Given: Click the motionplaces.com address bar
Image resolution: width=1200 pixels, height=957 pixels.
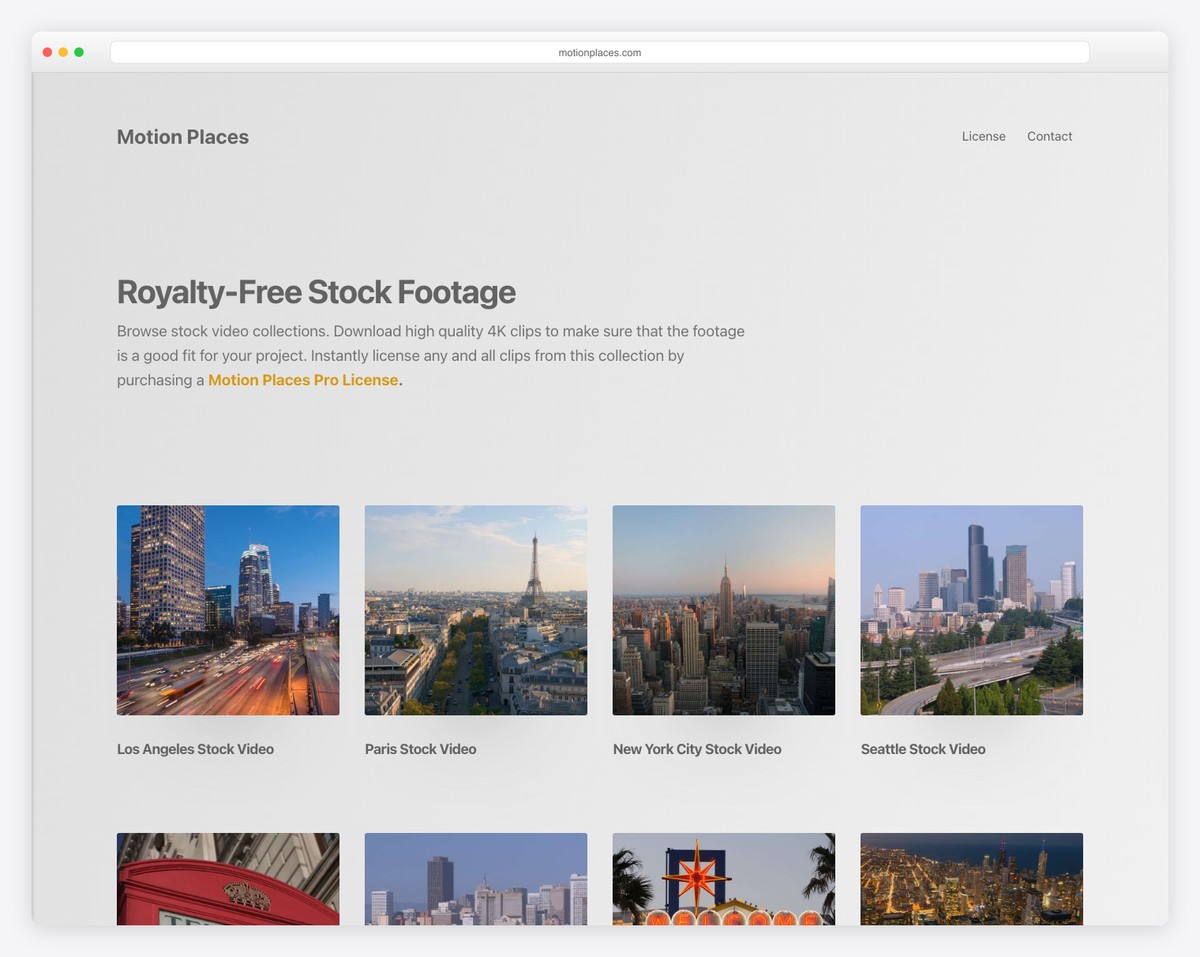Looking at the screenshot, I should [599, 52].
